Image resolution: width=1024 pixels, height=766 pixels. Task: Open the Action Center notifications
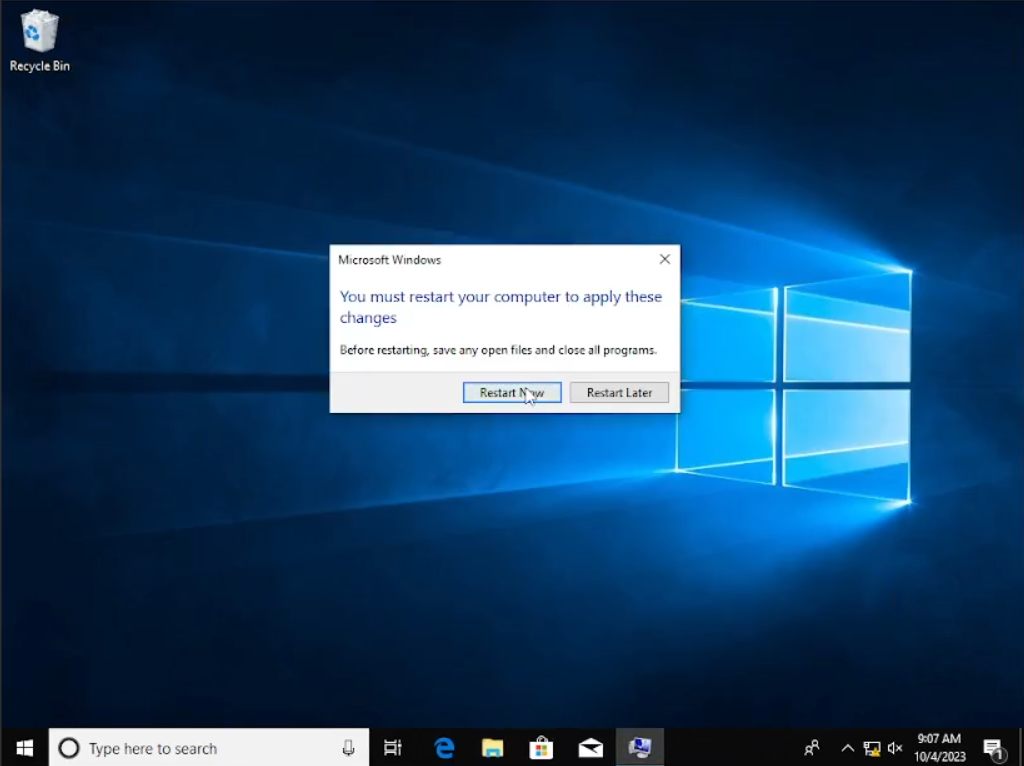993,748
